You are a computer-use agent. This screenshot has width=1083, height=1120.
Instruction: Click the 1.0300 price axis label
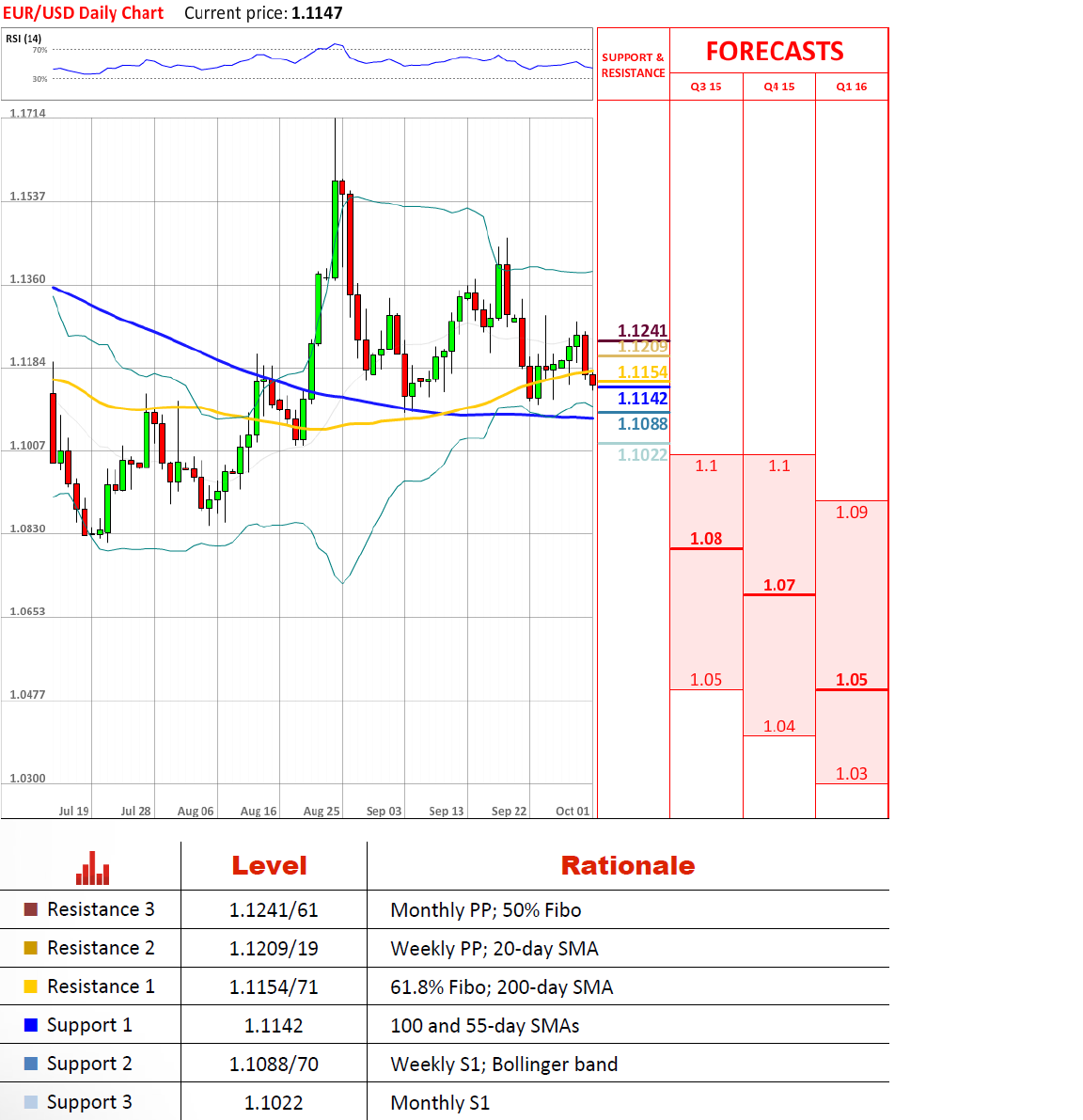(27, 778)
